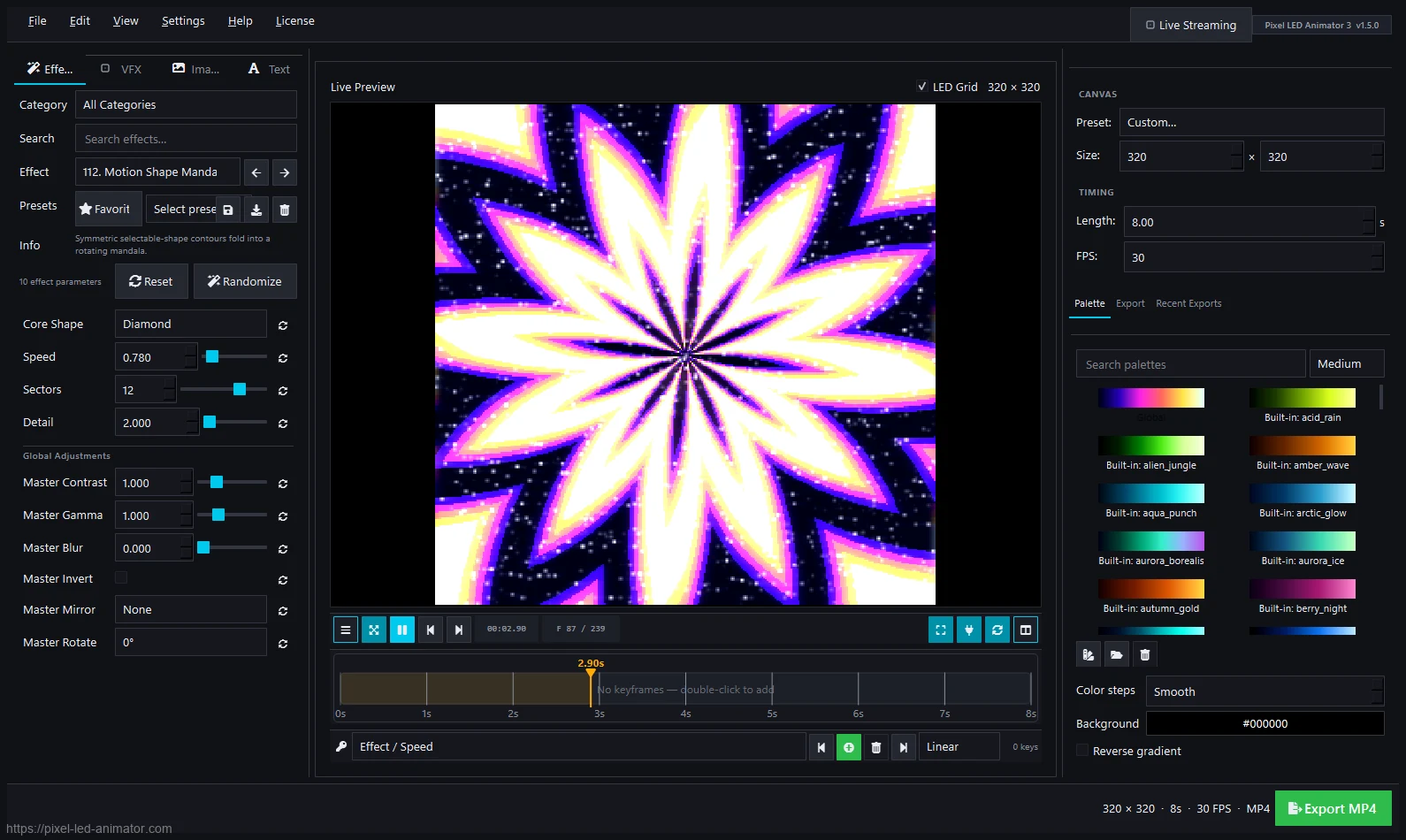Click the Randomize button

(x=245, y=281)
